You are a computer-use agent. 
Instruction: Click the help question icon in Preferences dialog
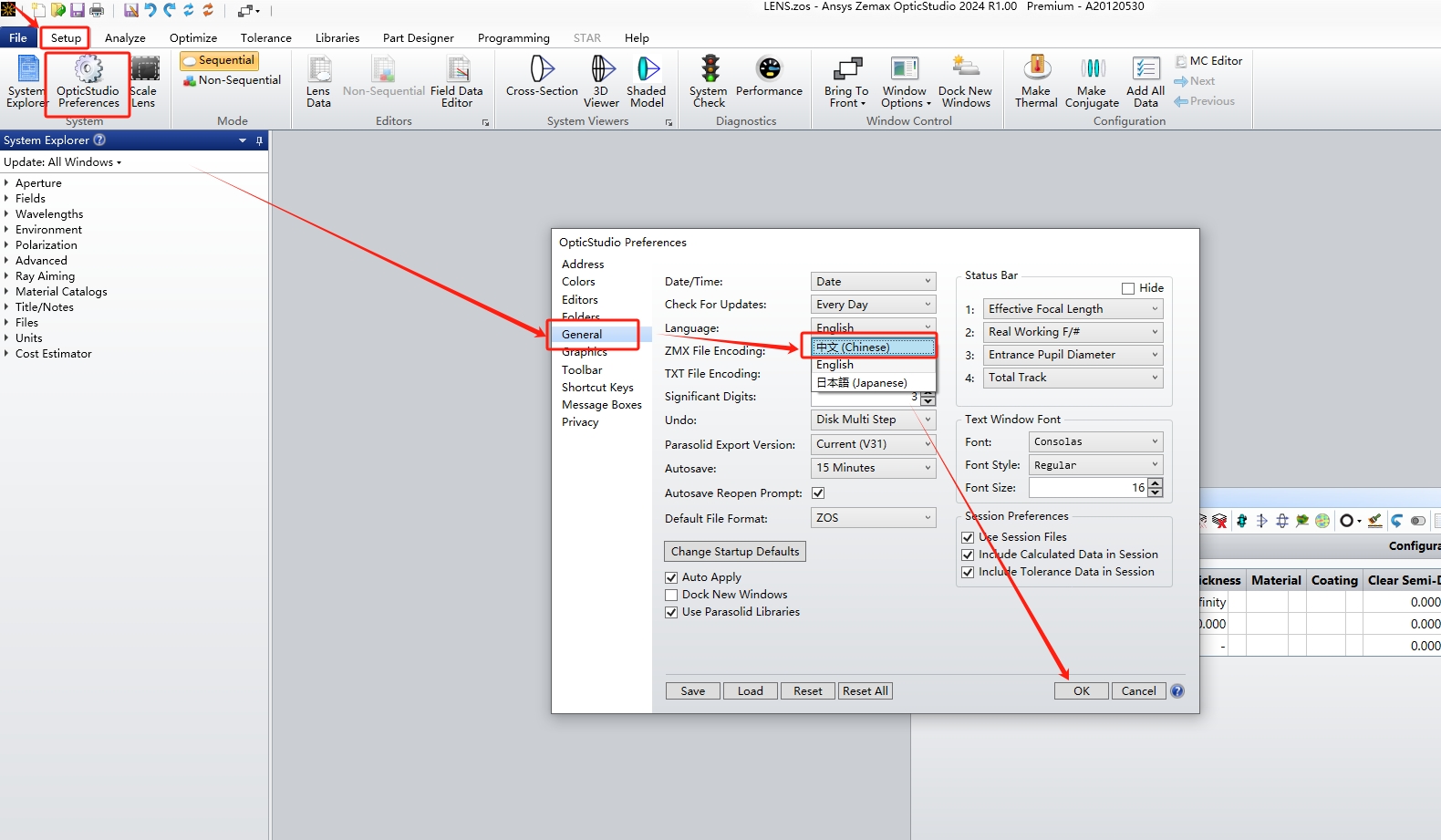tap(1177, 691)
